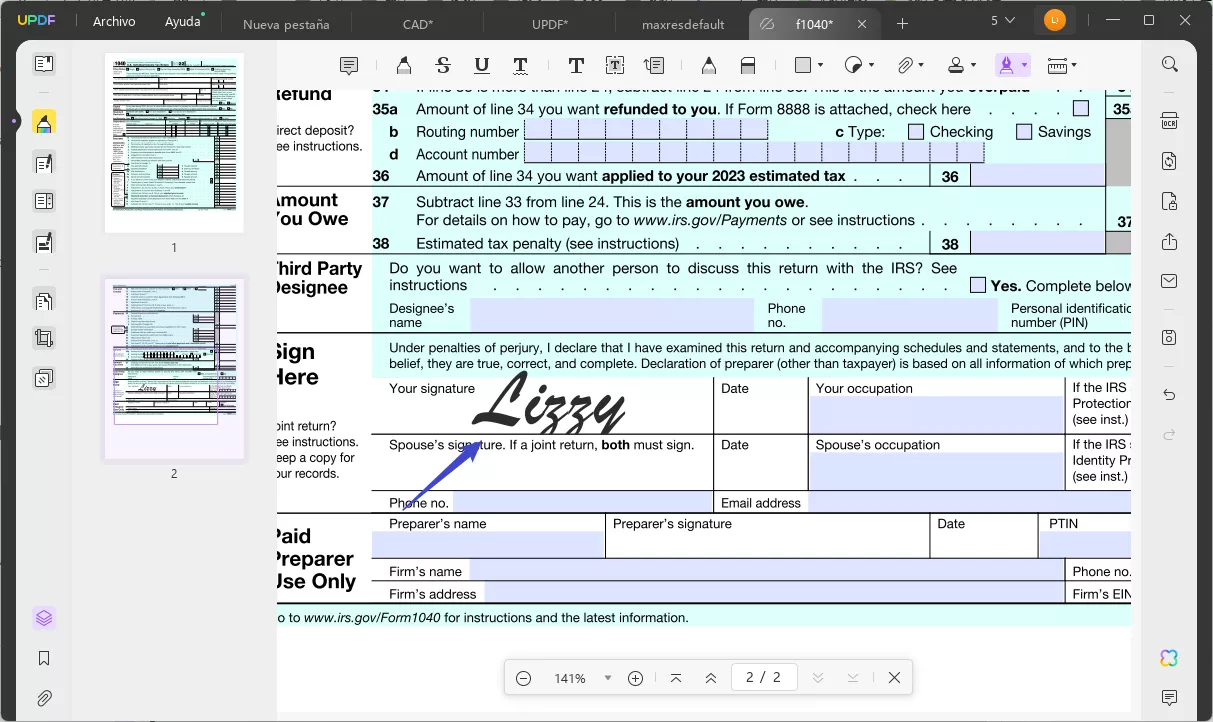Select the eraser tool
Viewport: 1213px width, 722px height.
(x=747, y=66)
